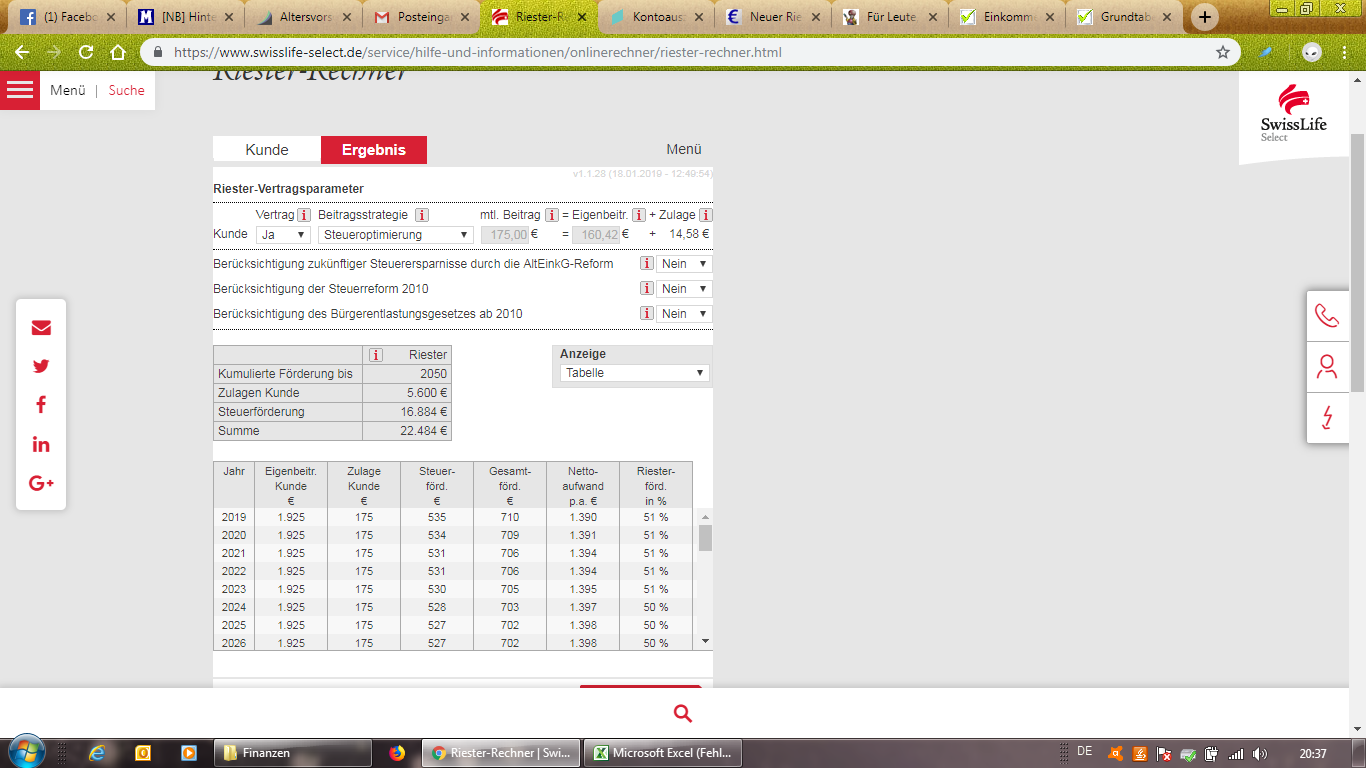This screenshot has width=1366, height=768.
Task: Launch Internet Explorer from the taskbar
Action: point(97,753)
